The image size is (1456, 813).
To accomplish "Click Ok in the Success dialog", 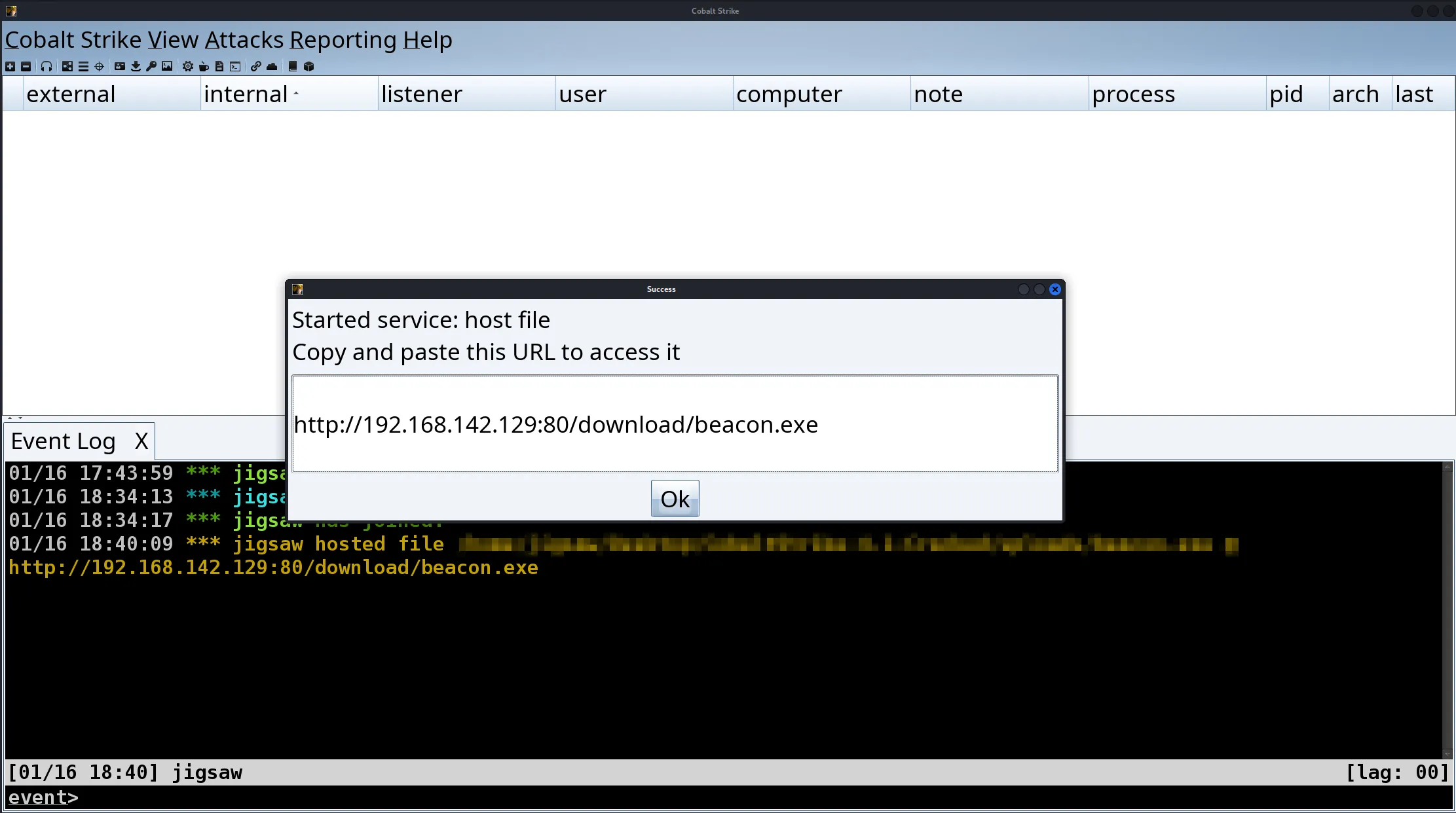I will pos(675,499).
